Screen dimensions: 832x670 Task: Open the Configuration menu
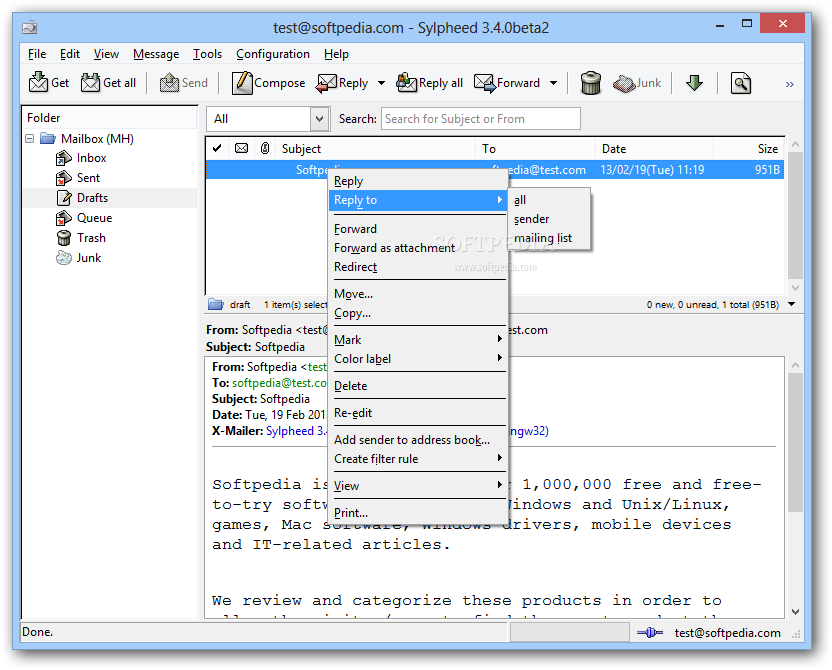point(273,54)
